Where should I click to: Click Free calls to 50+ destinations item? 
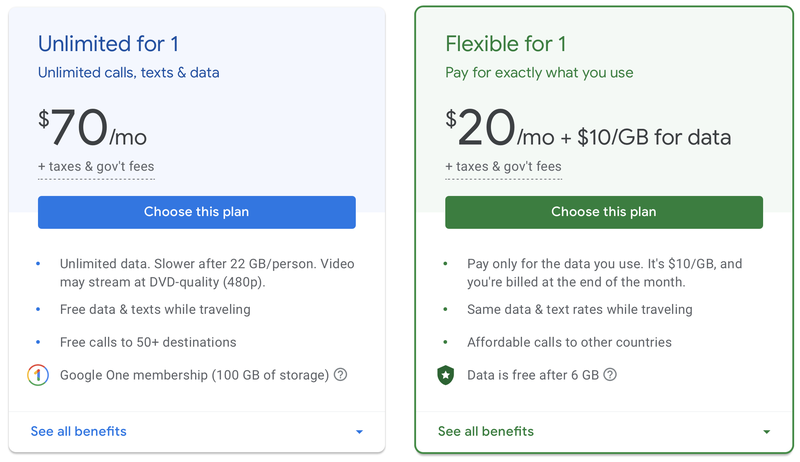pos(148,342)
